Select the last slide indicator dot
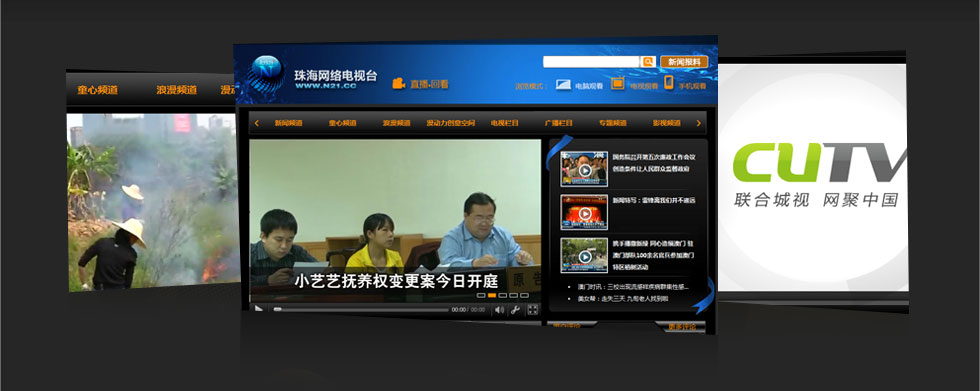The height and width of the screenshot is (391, 980). (x=524, y=295)
